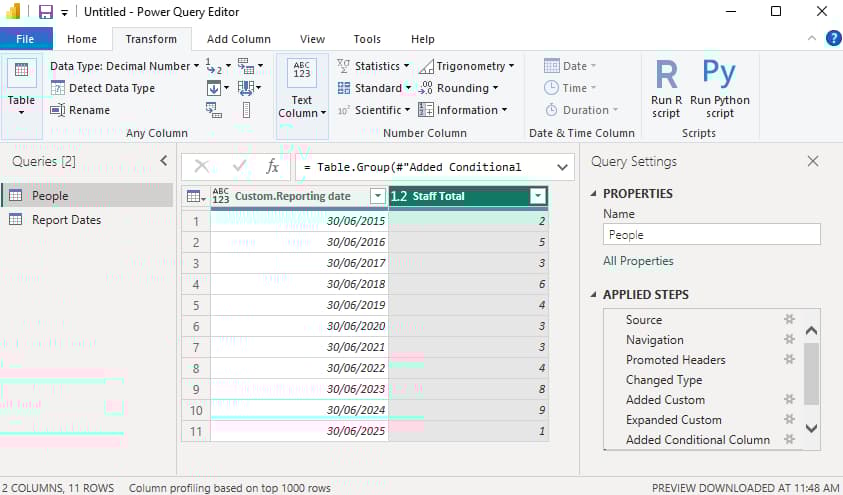Viewport: 843px width, 495px height.
Task: Select the Report Dates query
Action: [66, 220]
